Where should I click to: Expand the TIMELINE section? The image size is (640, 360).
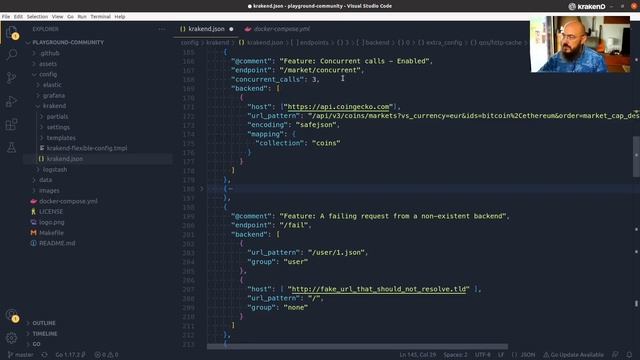pos(45,334)
